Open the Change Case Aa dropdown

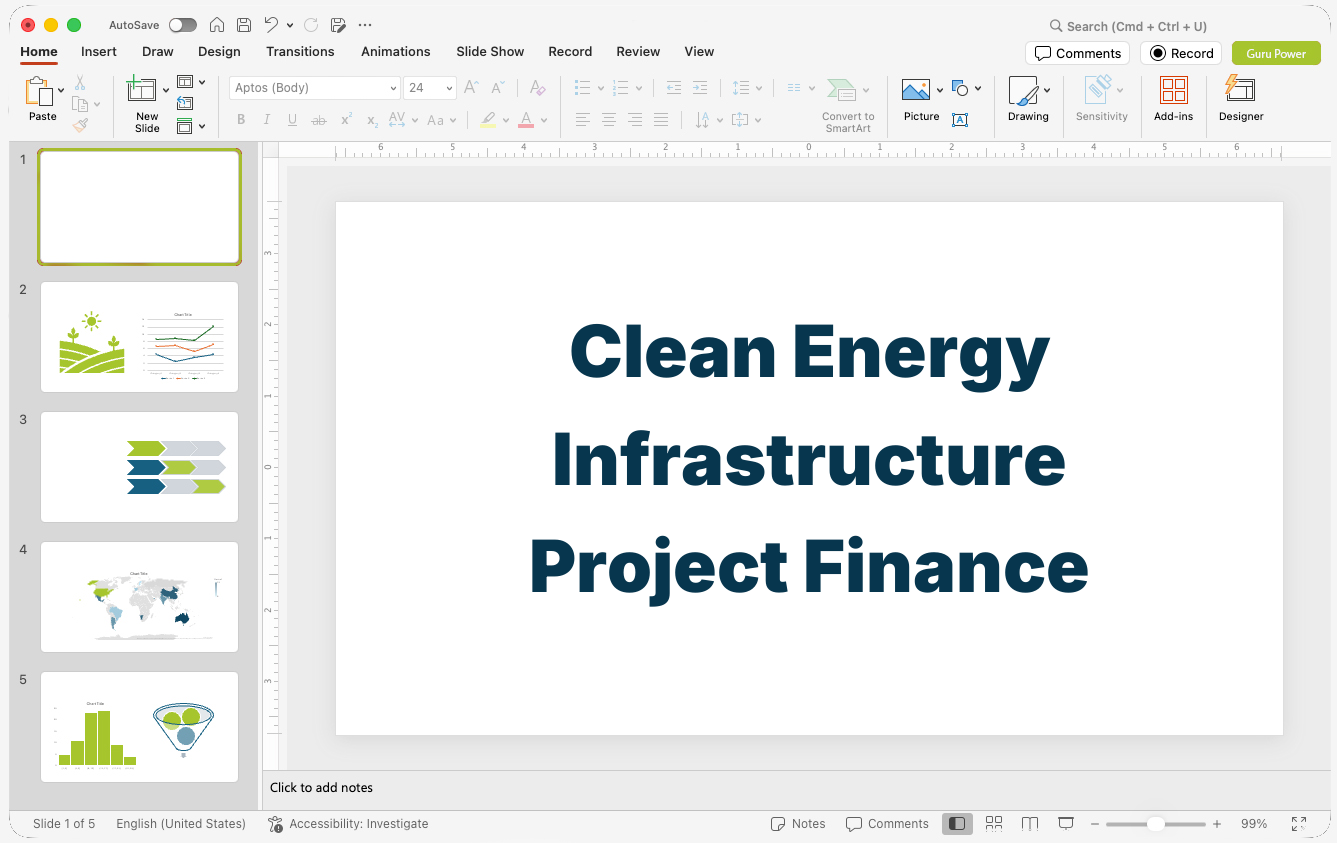click(441, 120)
